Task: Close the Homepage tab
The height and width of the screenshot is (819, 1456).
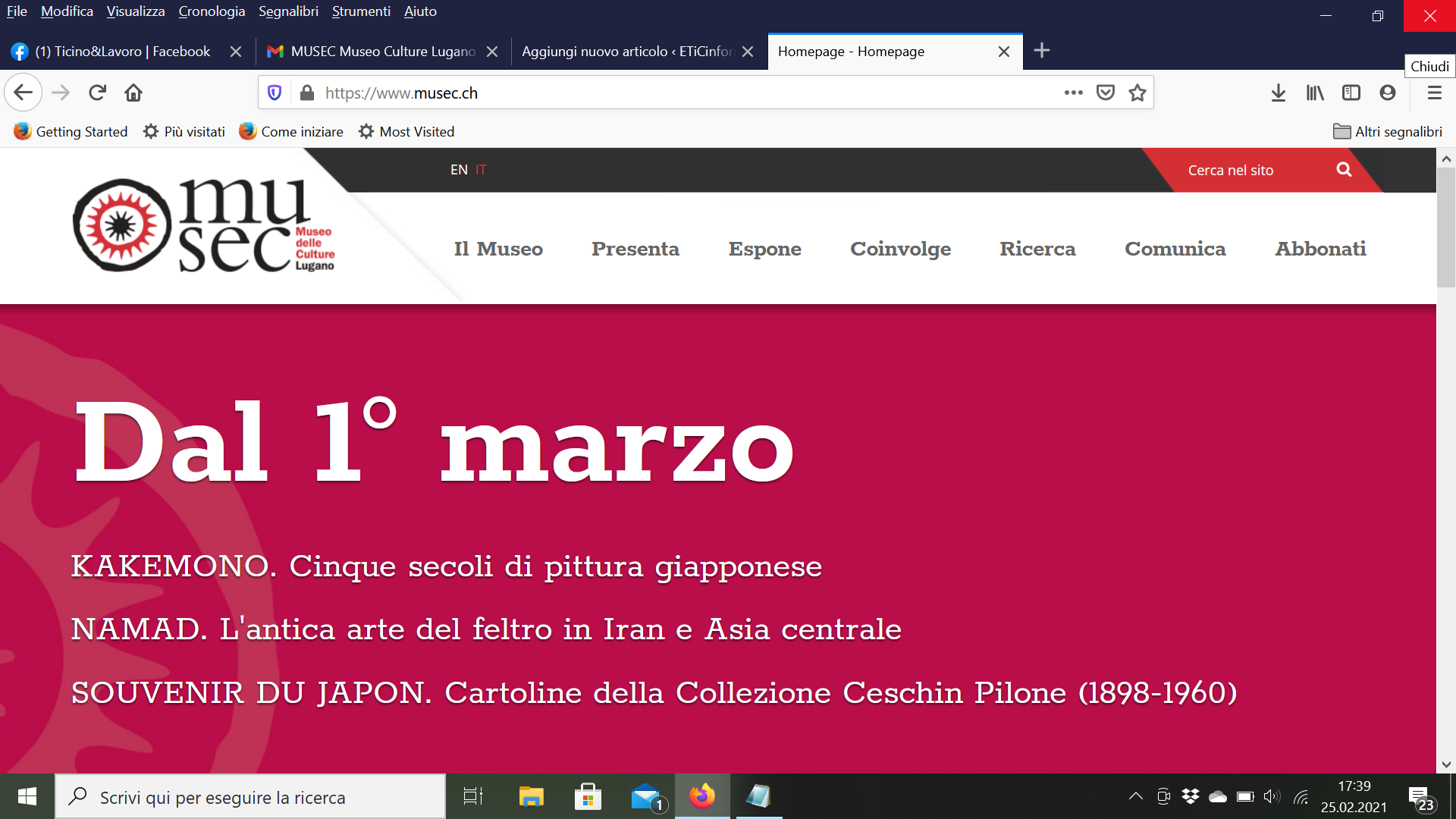Action: point(1004,52)
